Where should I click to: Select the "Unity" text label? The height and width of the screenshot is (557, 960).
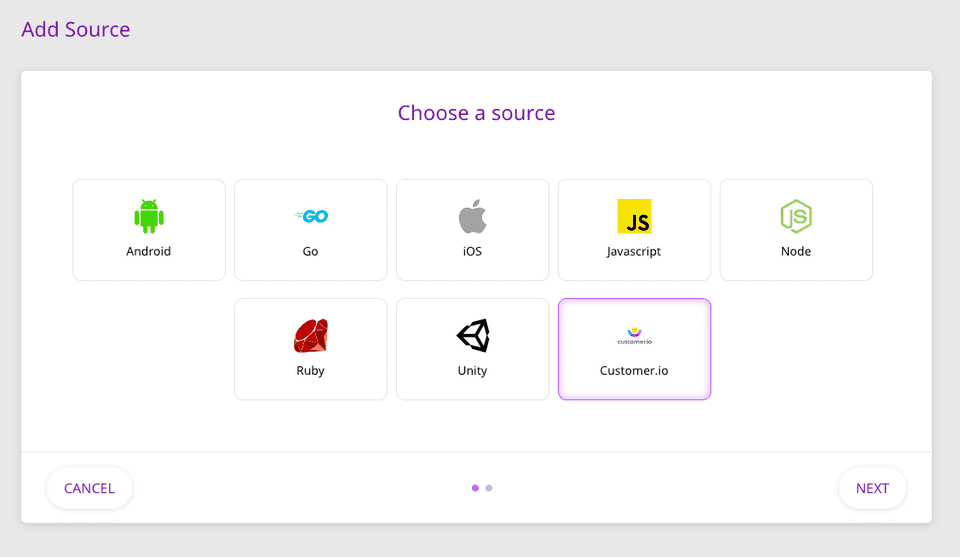pyautogui.click(x=473, y=371)
